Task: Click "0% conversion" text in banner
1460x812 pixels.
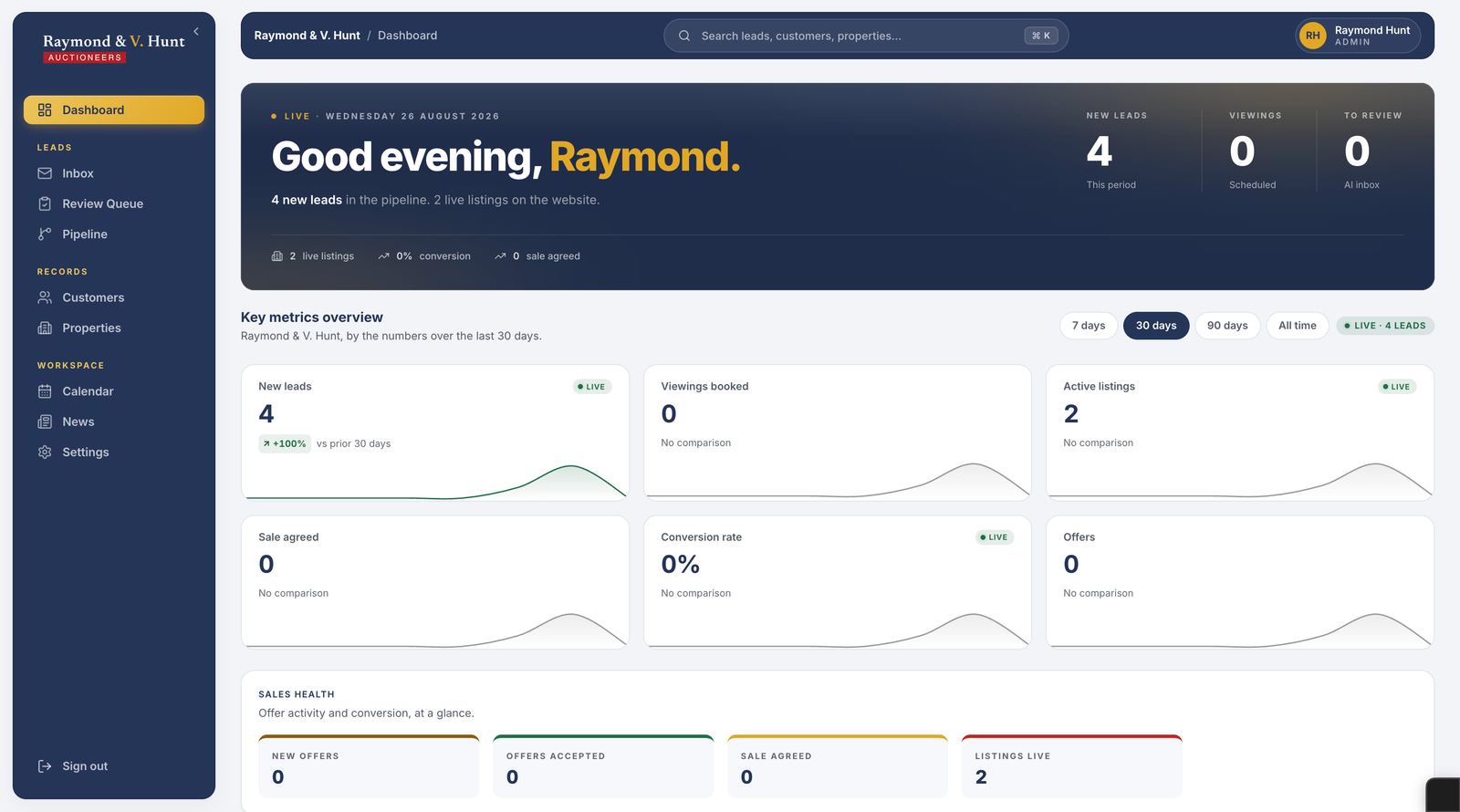Action: [433, 256]
